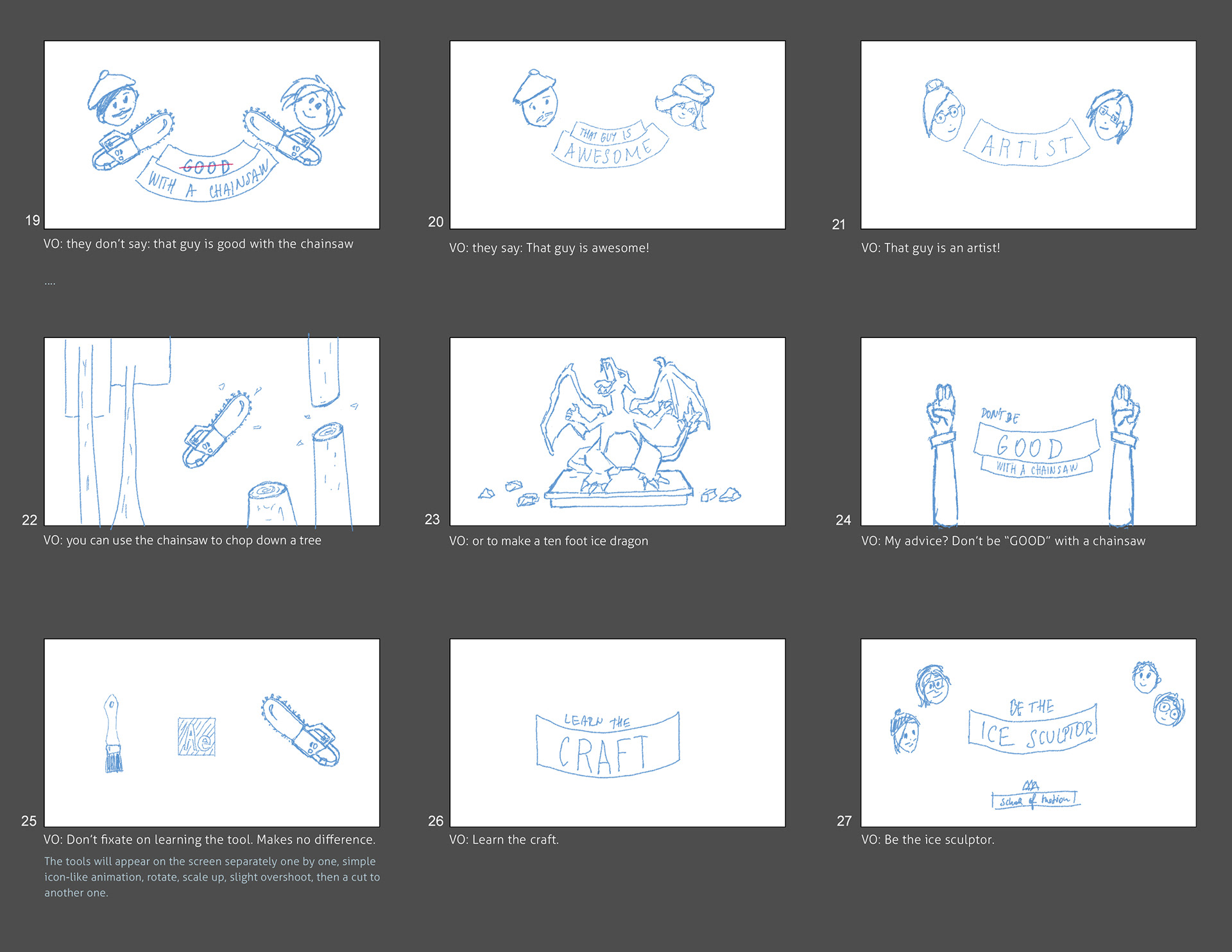This screenshot has width=1232, height=952.
Task: Select frame 24 'Don't be GOOD' banner sketch
Action: [1029, 431]
